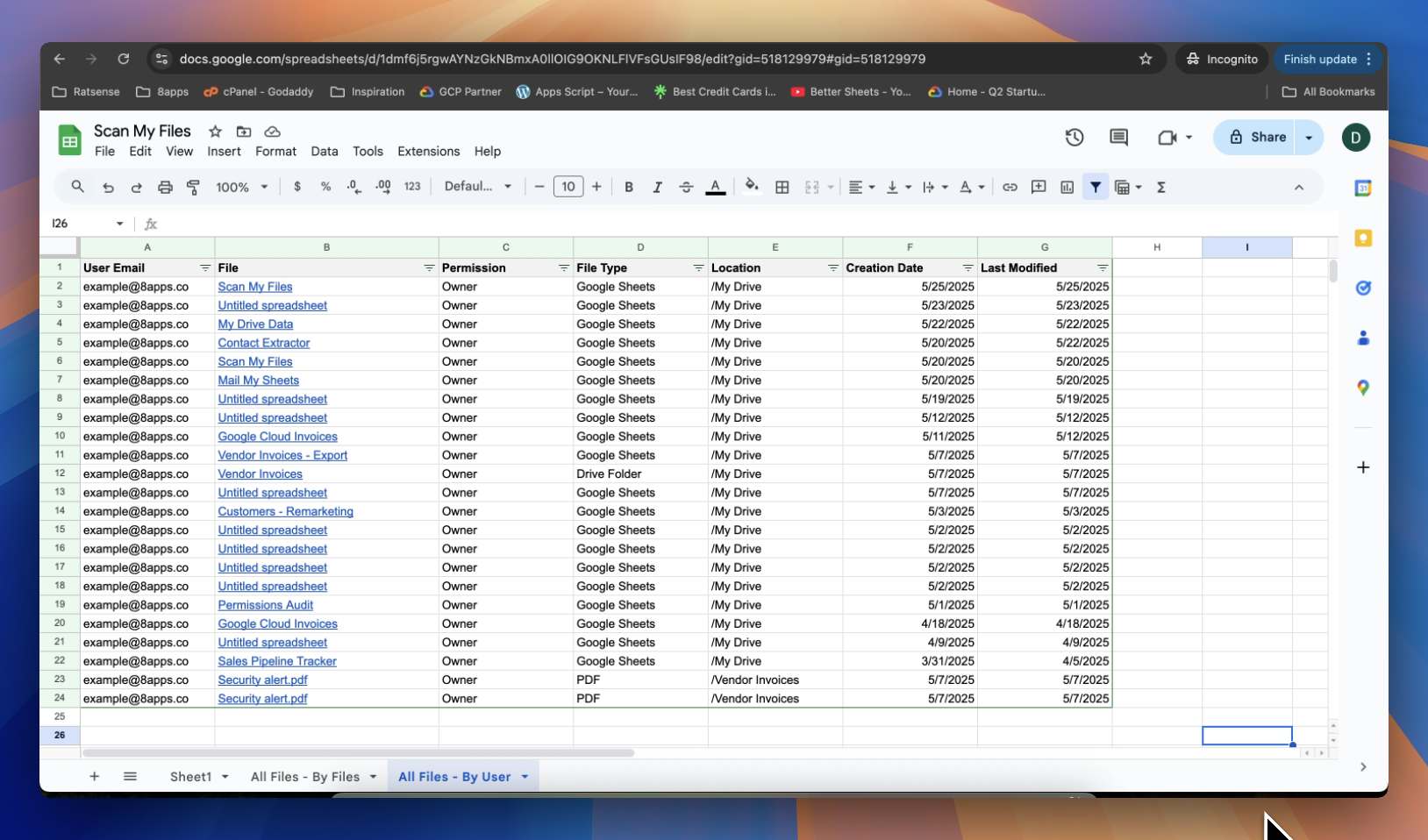
Task: Decrease decimal places
Action: (x=353, y=187)
